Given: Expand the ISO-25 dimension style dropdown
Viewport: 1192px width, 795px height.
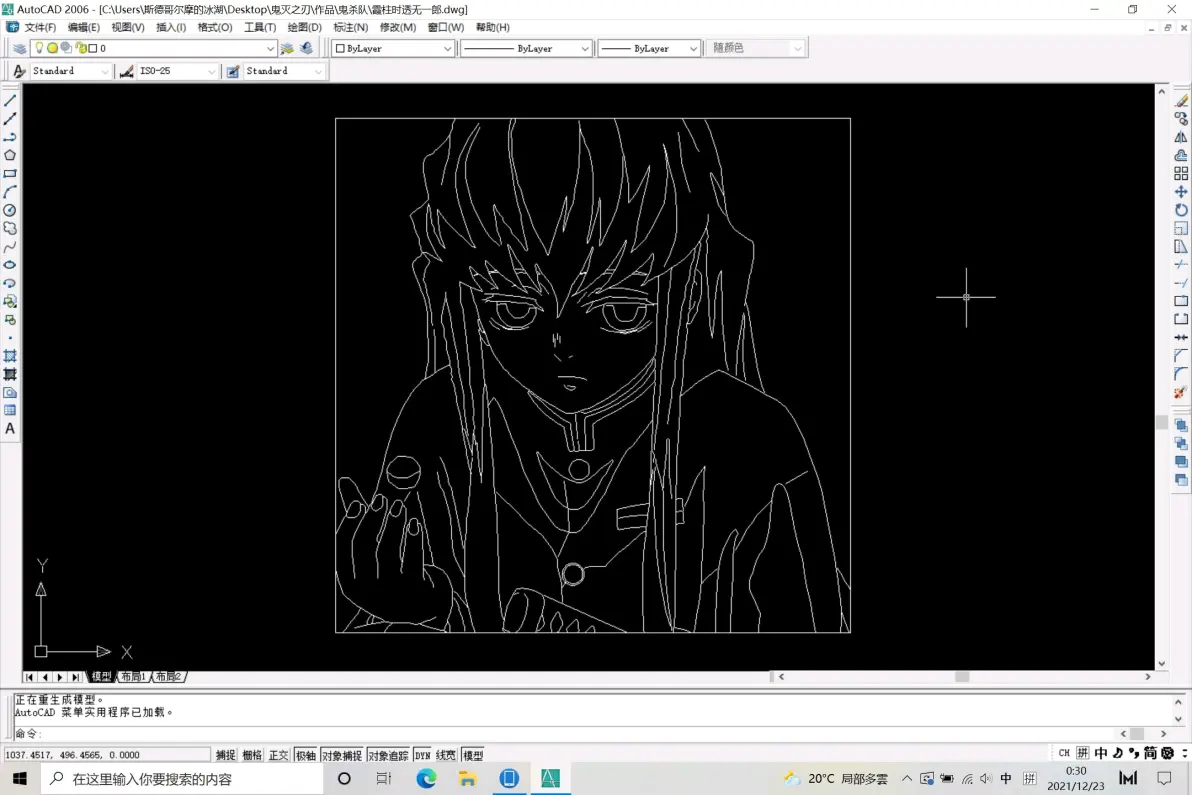Looking at the screenshot, I should coord(212,71).
